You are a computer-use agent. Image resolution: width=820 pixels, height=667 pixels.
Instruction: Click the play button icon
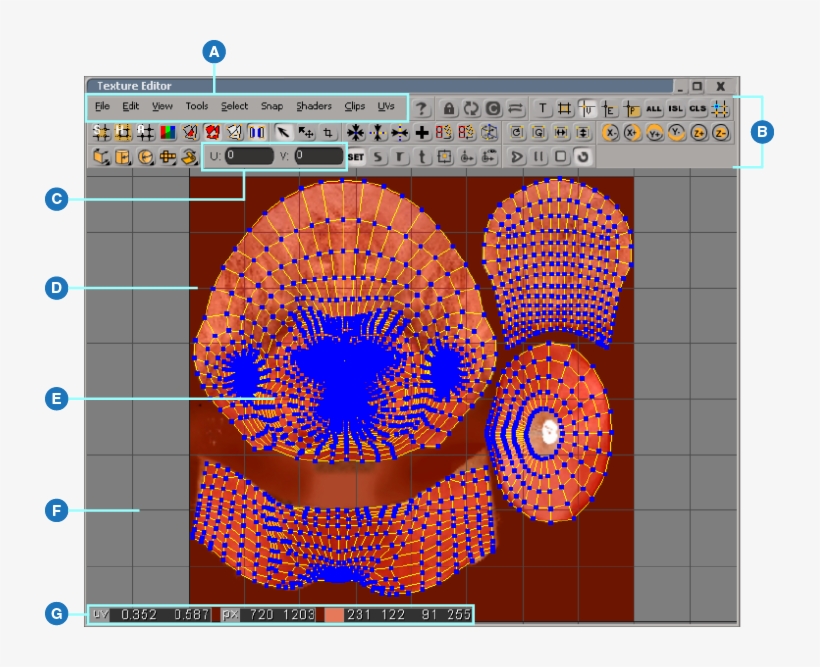pyautogui.click(x=518, y=157)
